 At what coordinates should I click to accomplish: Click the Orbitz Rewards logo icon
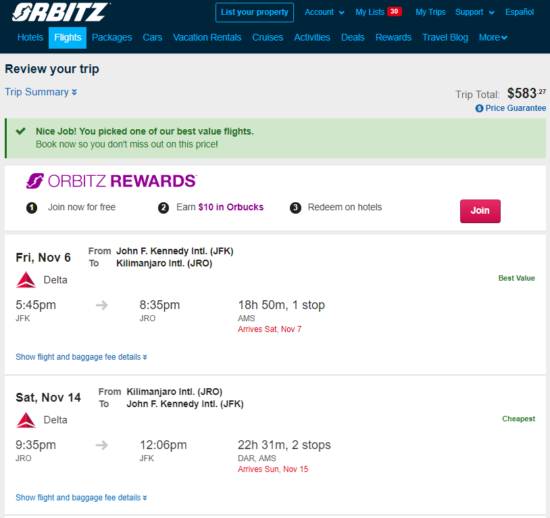[x=35, y=181]
